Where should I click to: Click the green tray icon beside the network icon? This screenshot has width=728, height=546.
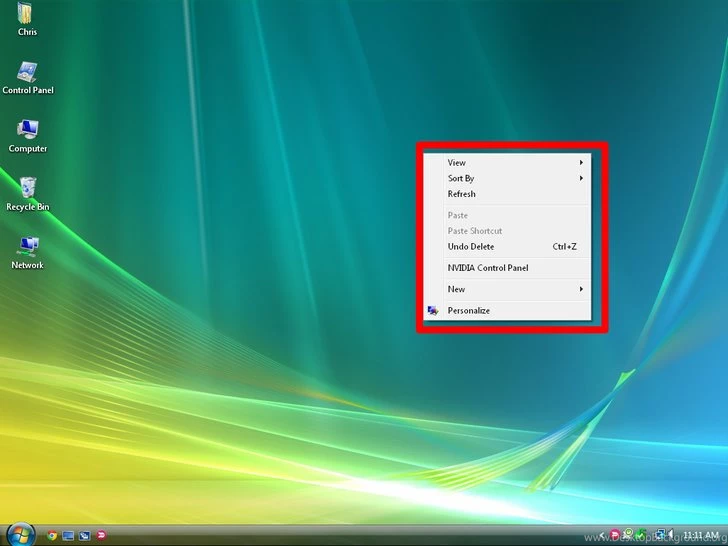(x=641, y=534)
